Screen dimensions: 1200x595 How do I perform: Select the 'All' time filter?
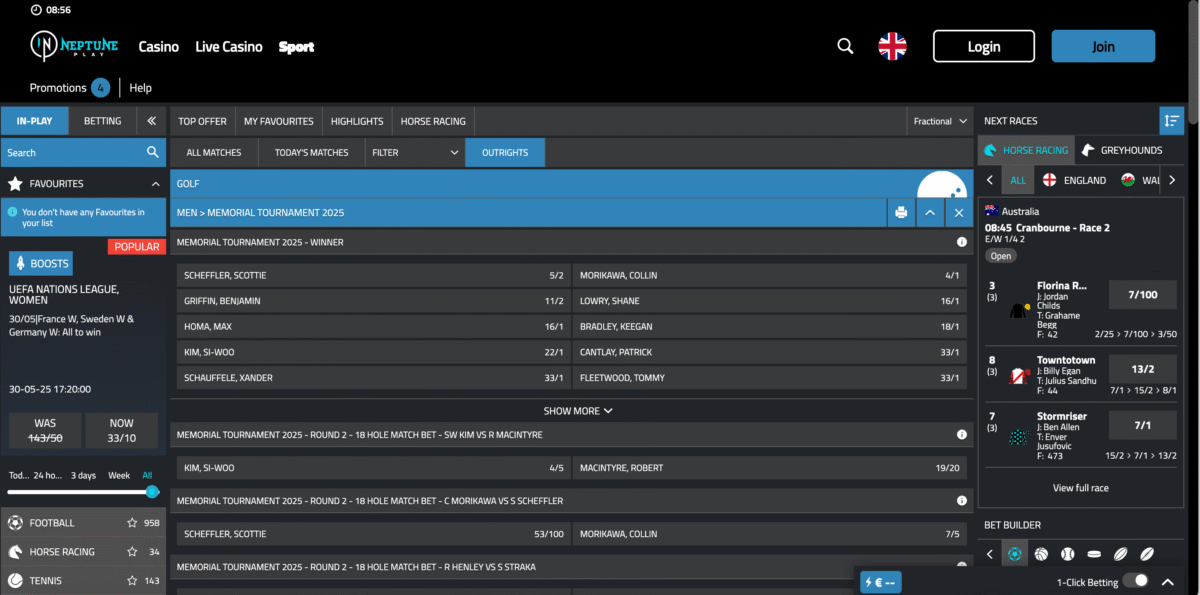pos(148,475)
